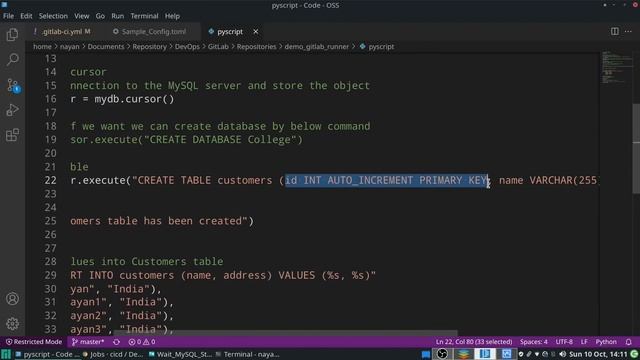Viewport: 640px width, 360px height.
Task: Click the volume icon in system tray
Action: coord(563,354)
